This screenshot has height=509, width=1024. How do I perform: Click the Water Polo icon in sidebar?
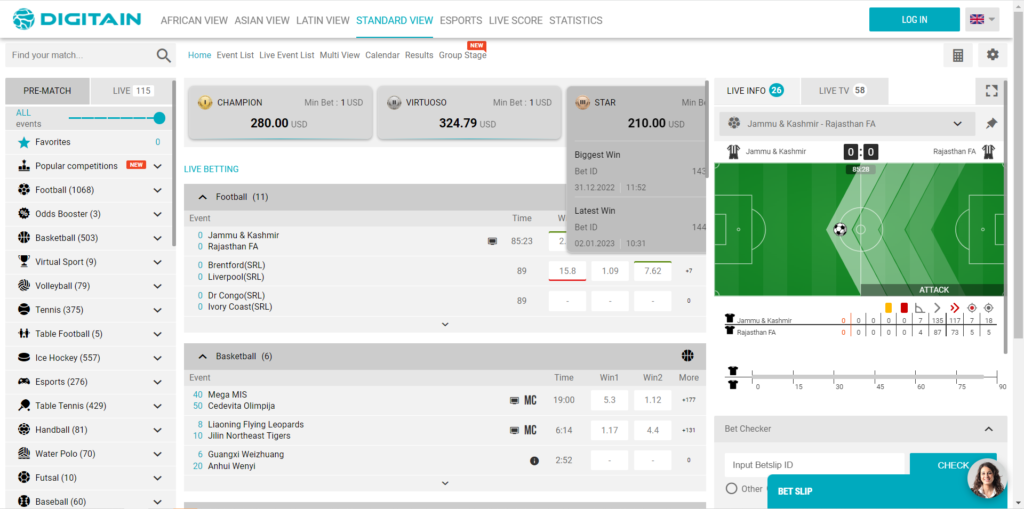[x=24, y=453]
